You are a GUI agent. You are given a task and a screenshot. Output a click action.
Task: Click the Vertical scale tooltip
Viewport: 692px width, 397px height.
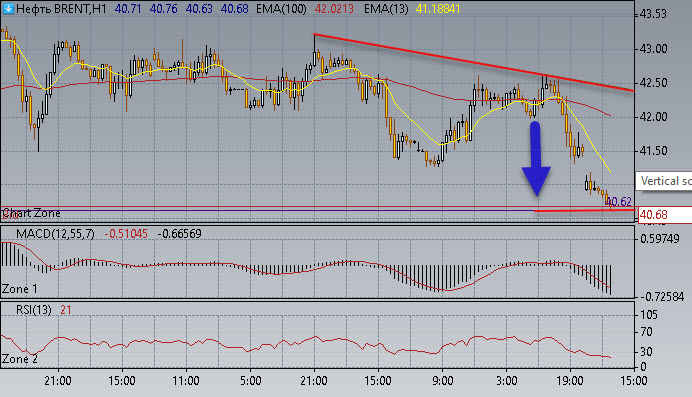(664, 181)
